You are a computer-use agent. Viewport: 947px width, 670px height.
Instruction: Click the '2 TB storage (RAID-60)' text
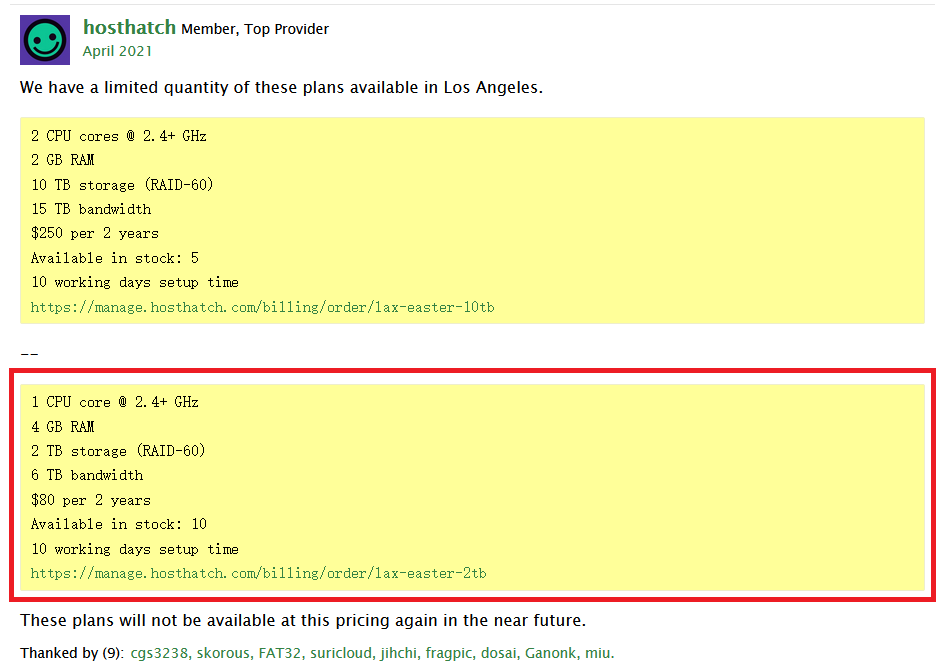(x=118, y=451)
